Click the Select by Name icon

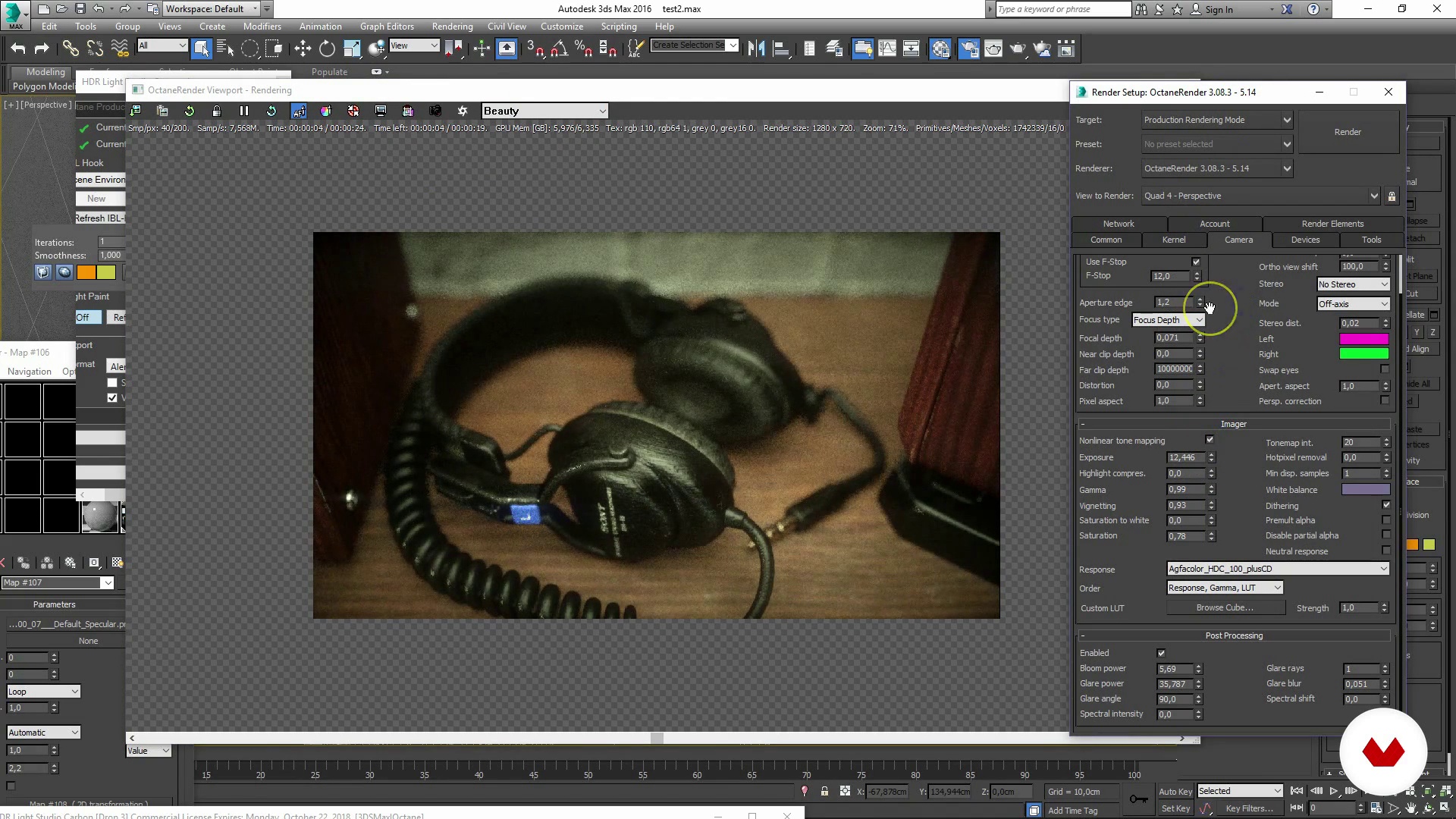point(225,49)
